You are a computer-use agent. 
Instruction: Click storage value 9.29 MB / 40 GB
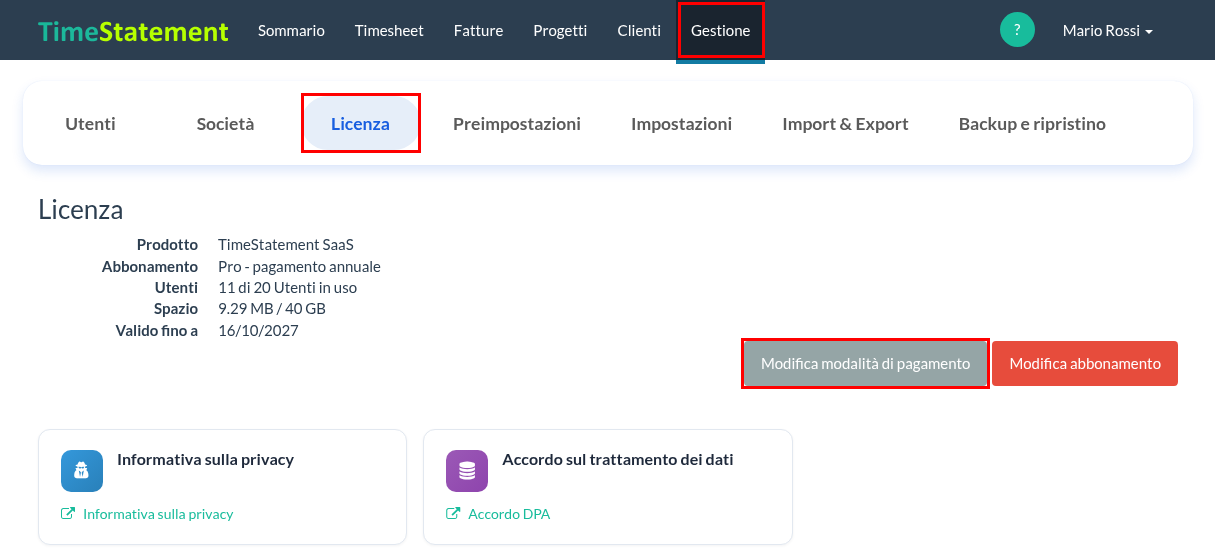click(x=272, y=309)
